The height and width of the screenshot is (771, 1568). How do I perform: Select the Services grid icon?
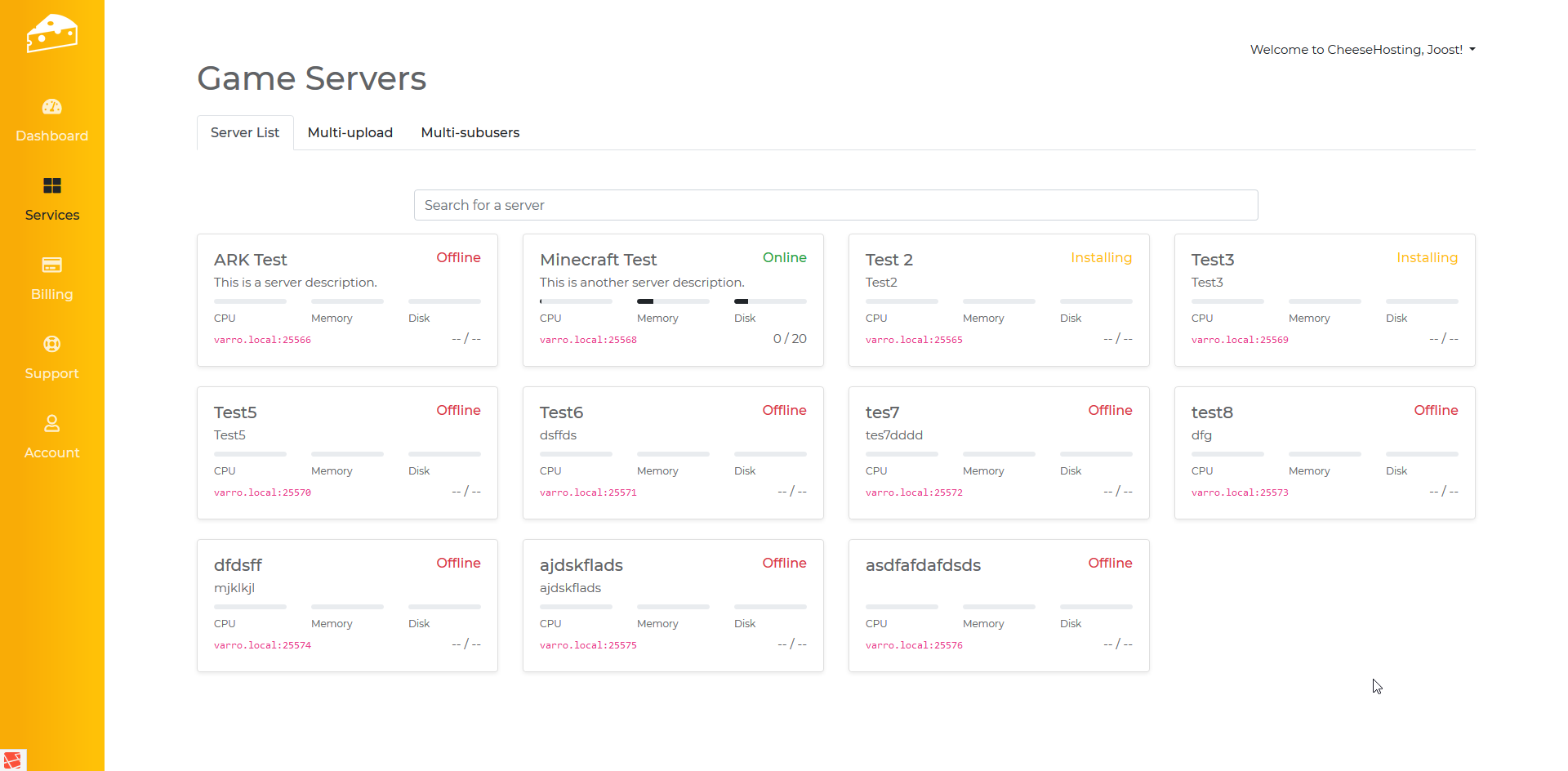pos(51,186)
